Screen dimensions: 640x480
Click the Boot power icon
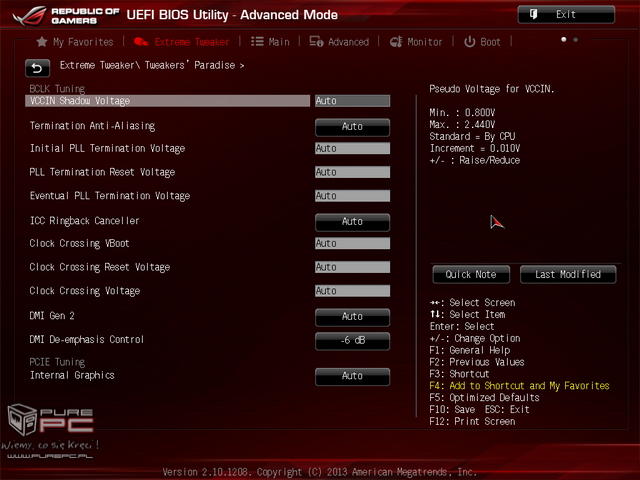tap(469, 42)
